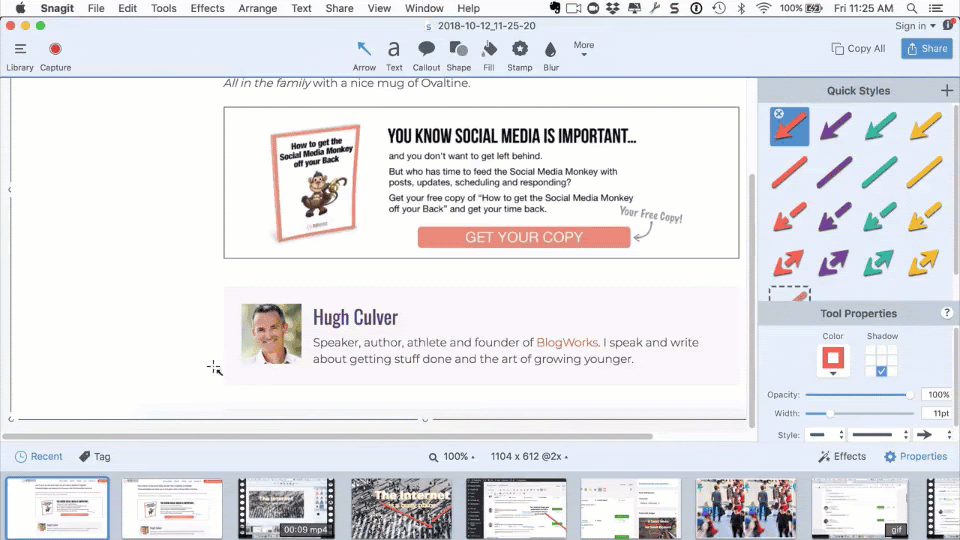Click the zoom magnifier icon

pos(433,457)
